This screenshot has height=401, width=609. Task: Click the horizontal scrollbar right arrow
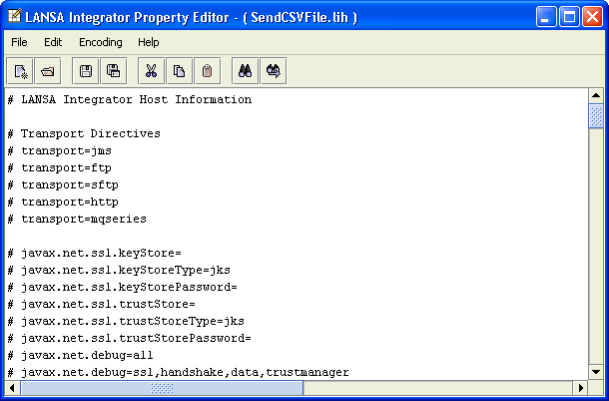pyautogui.click(x=581, y=387)
